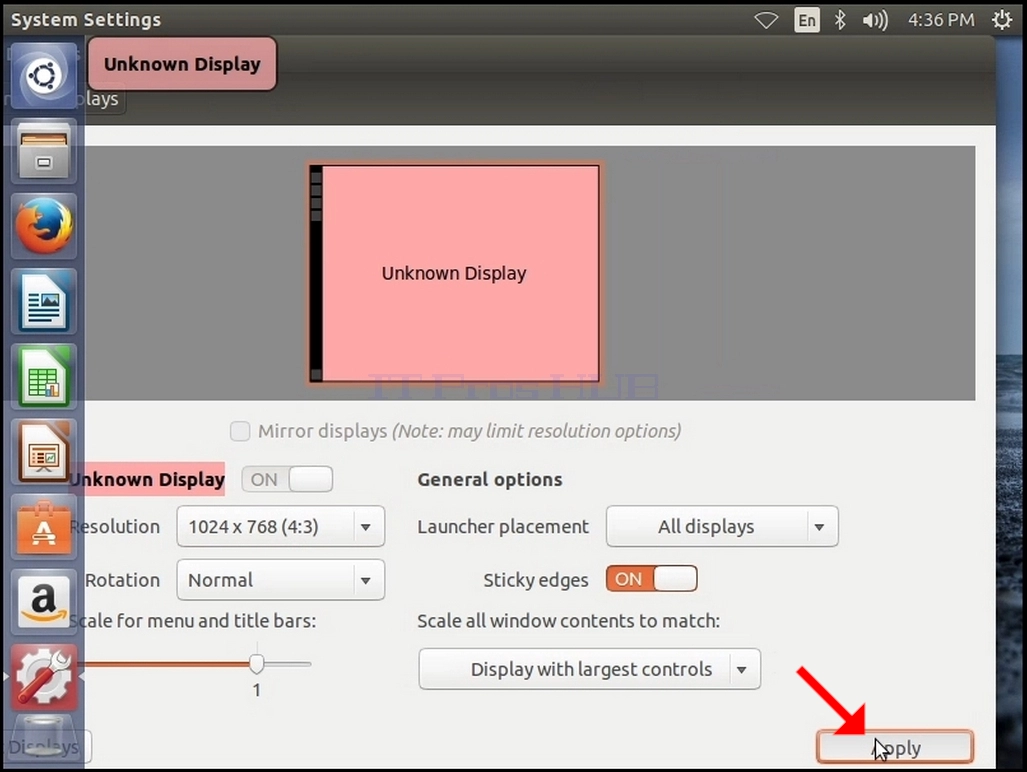Enable the Mirror displays checkbox

(x=240, y=432)
